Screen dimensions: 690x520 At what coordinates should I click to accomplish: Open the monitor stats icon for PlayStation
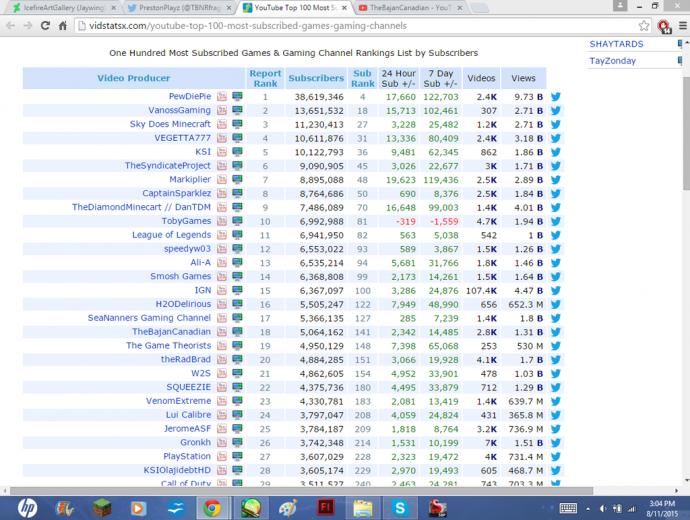tap(237, 457)
